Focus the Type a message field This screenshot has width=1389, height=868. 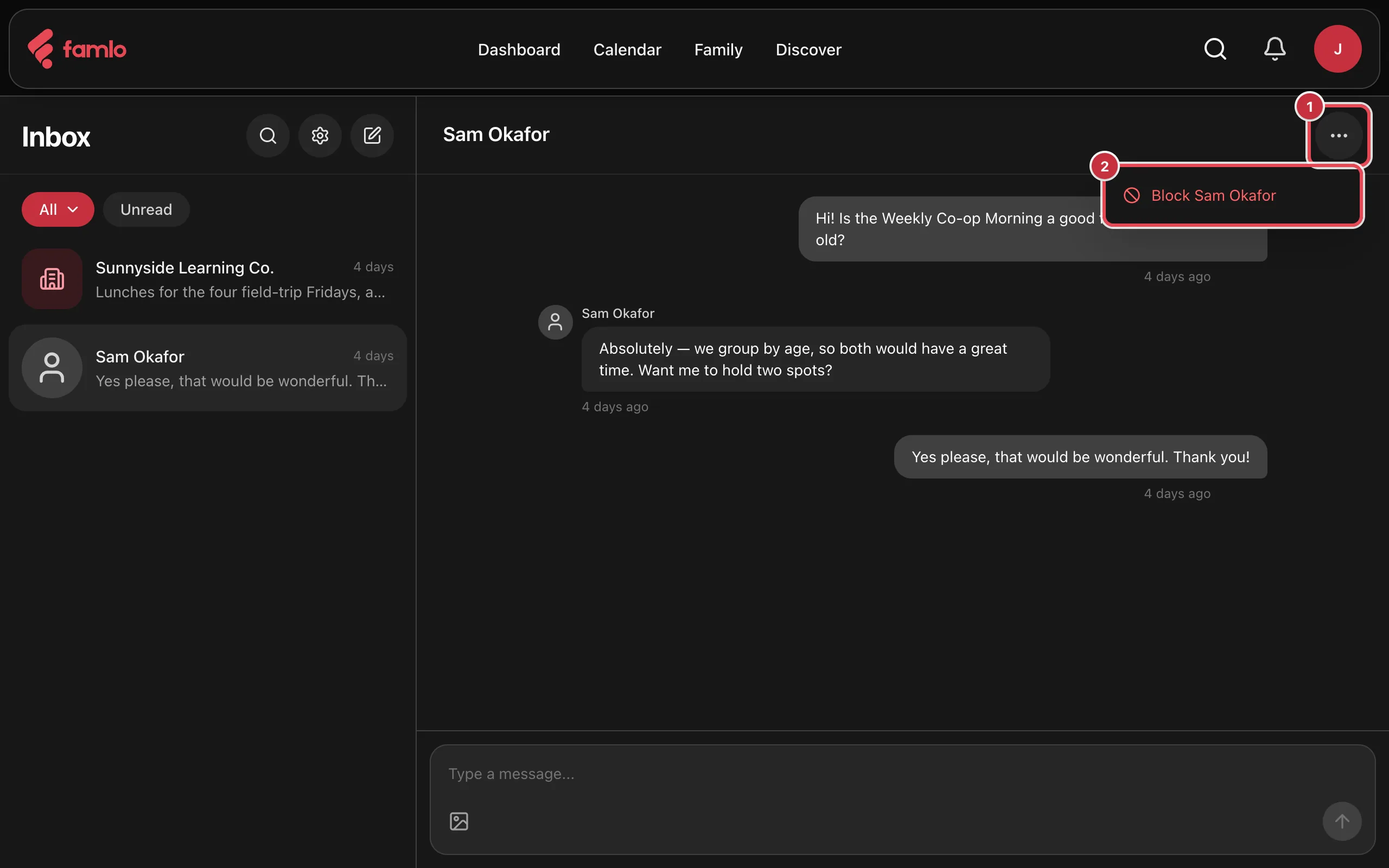902,774
